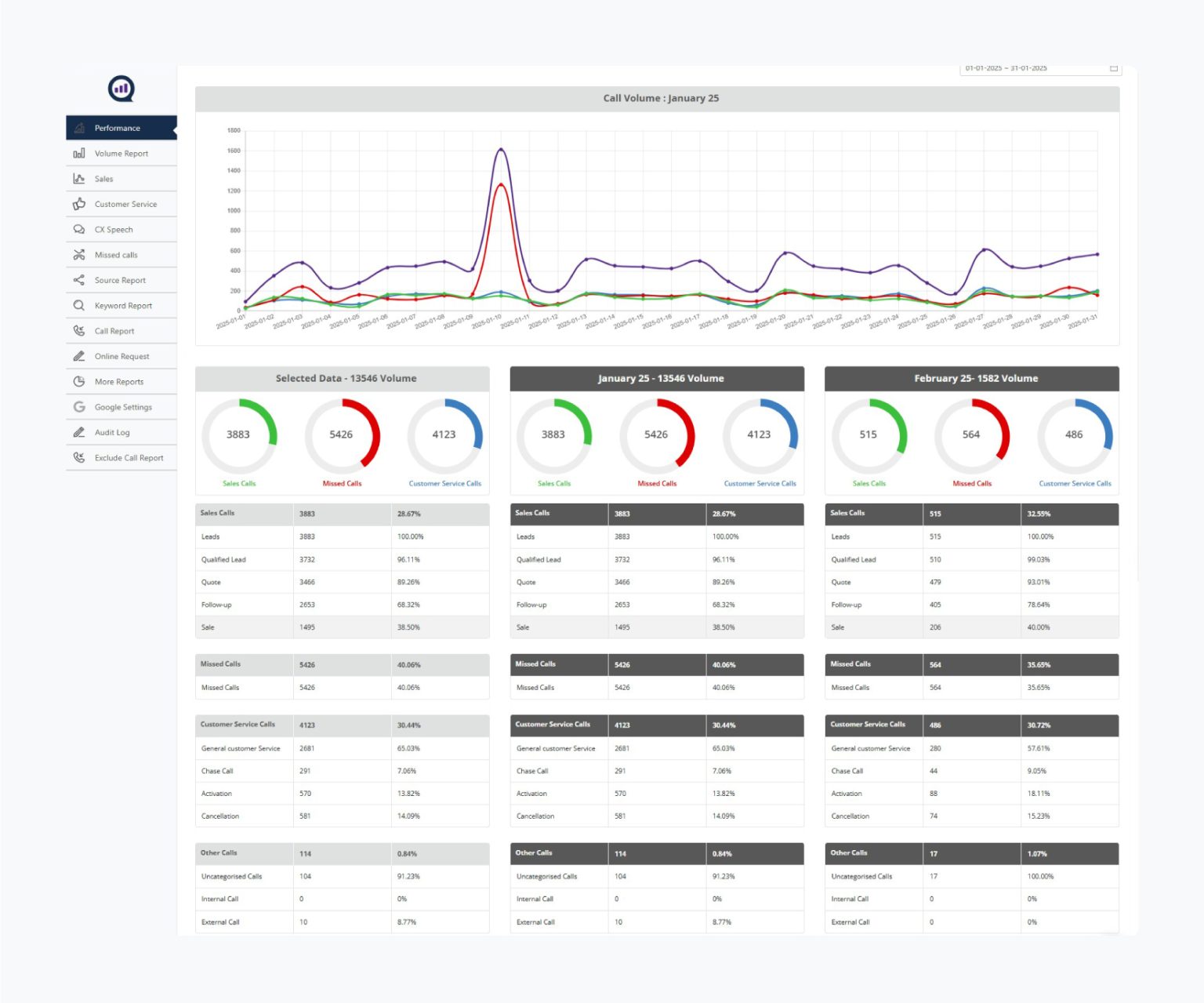This screenshot has height=1003, width=1204.
Task: Open the Sales section in the sidebar
Action: click(103, 178)
